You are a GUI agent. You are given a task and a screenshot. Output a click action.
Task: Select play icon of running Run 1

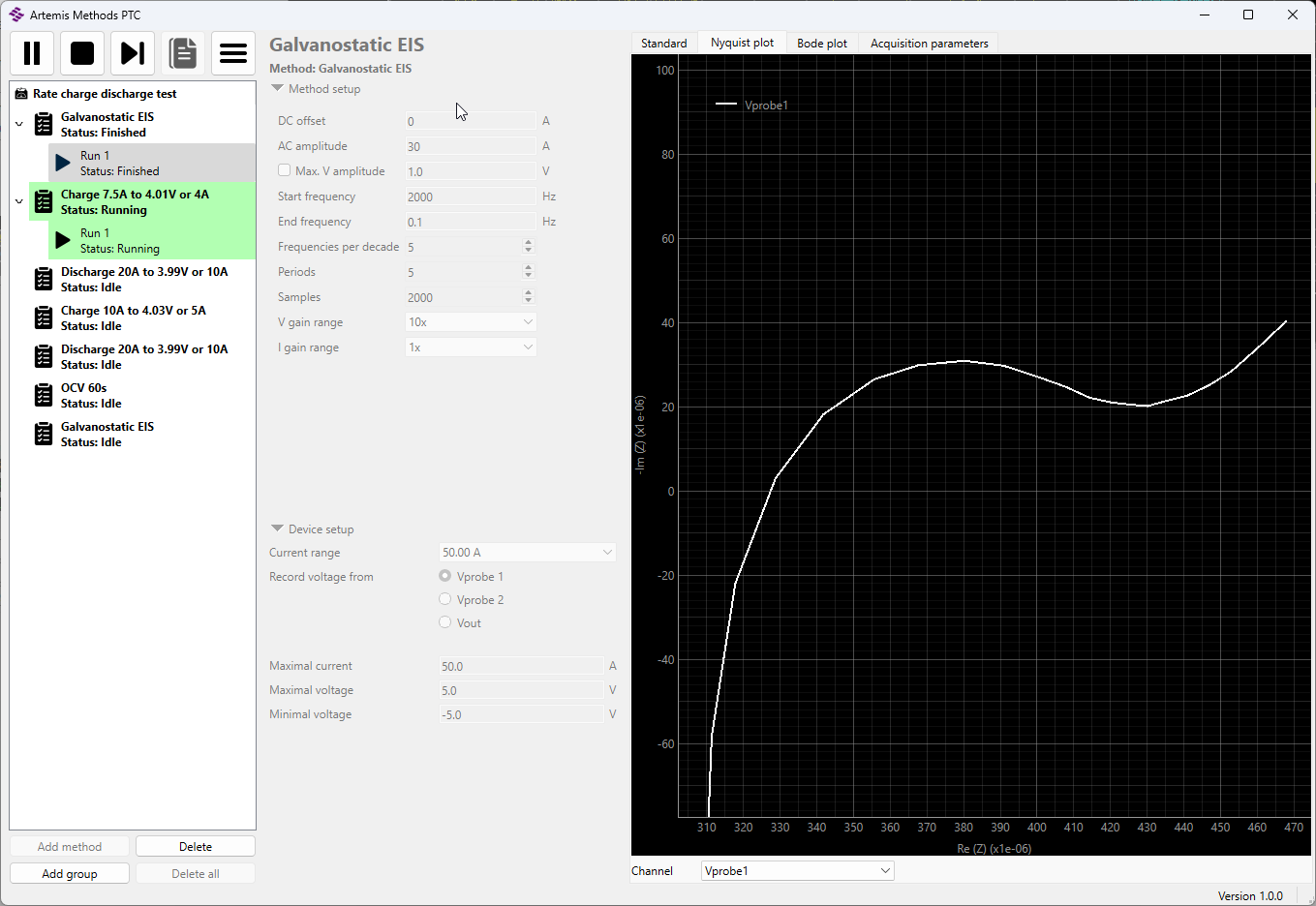tap(63, 240)
